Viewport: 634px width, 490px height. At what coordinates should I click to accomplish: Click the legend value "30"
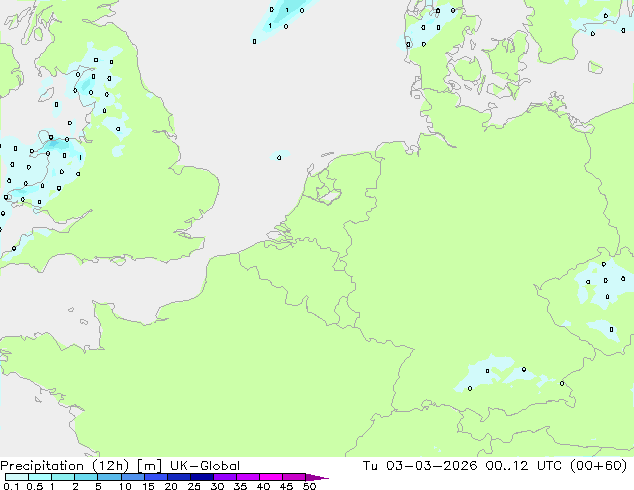click(x=217, y=486)
